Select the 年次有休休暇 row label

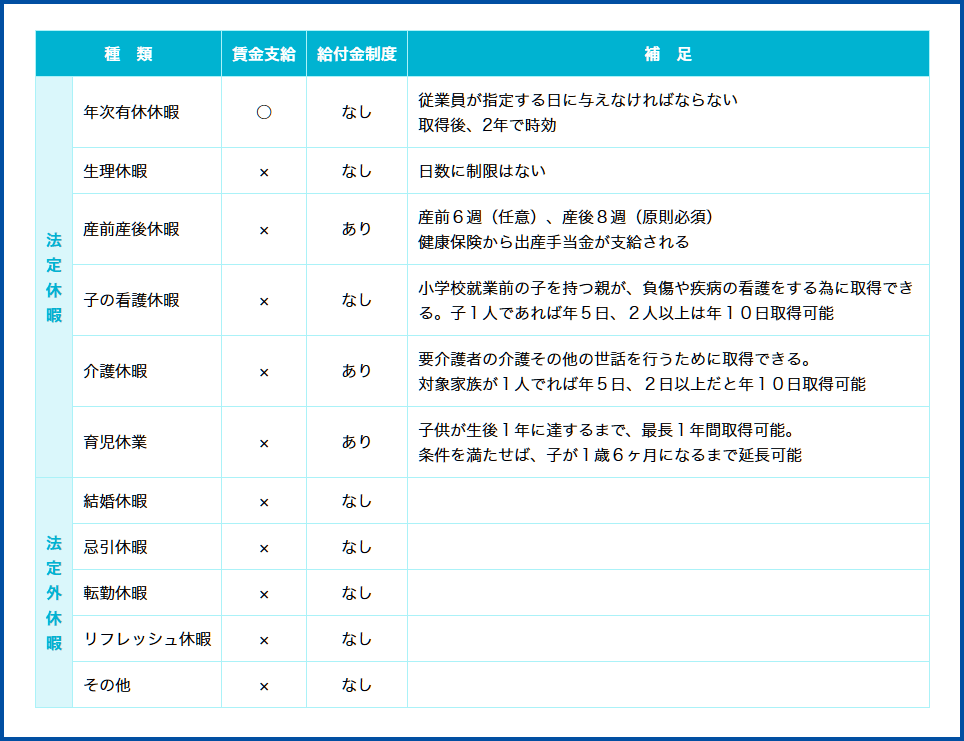click(132, 112)
